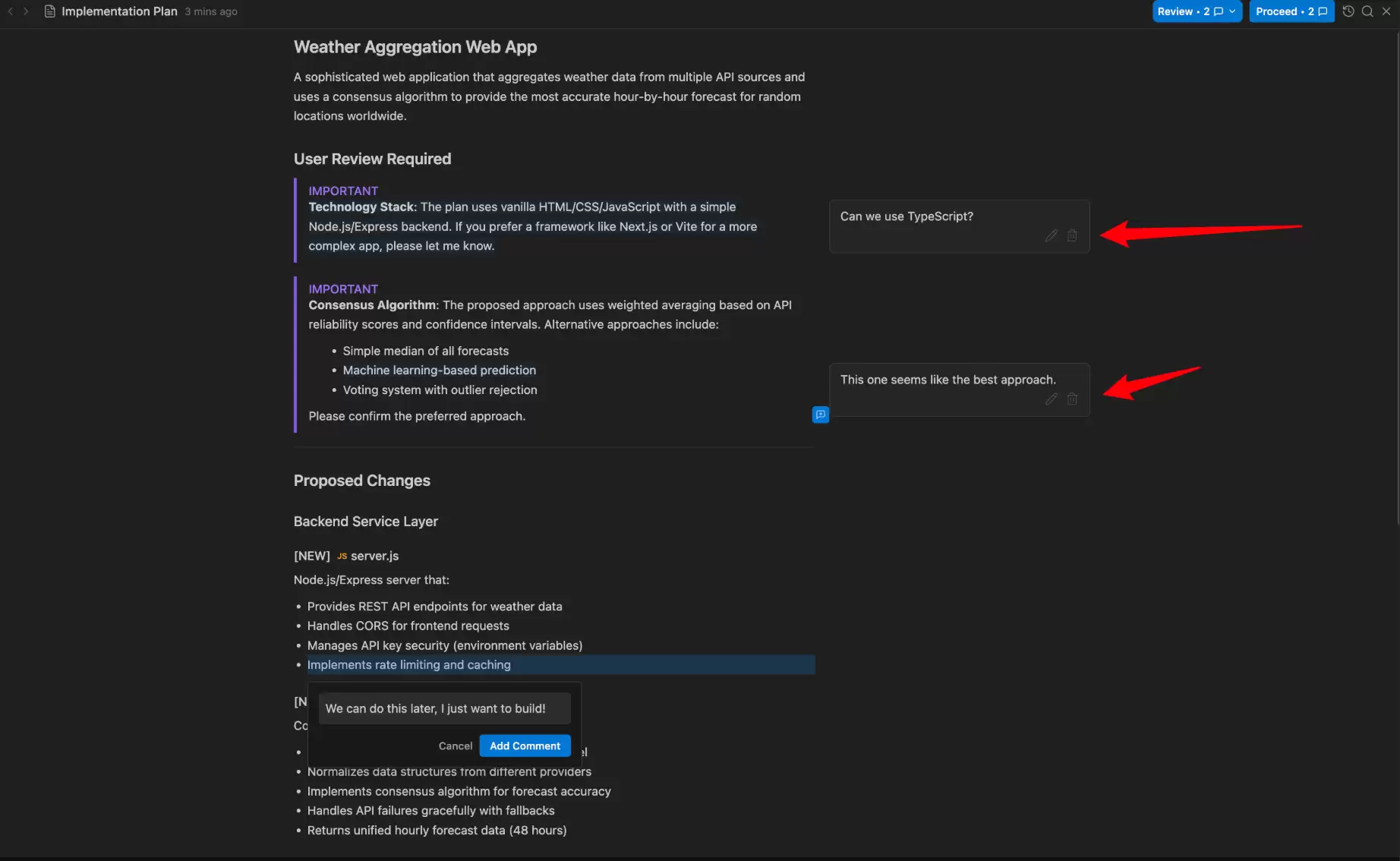Open search with the magnifier icon
The height and width of the screenshot is (861, 1400).
click(1367, 11)
